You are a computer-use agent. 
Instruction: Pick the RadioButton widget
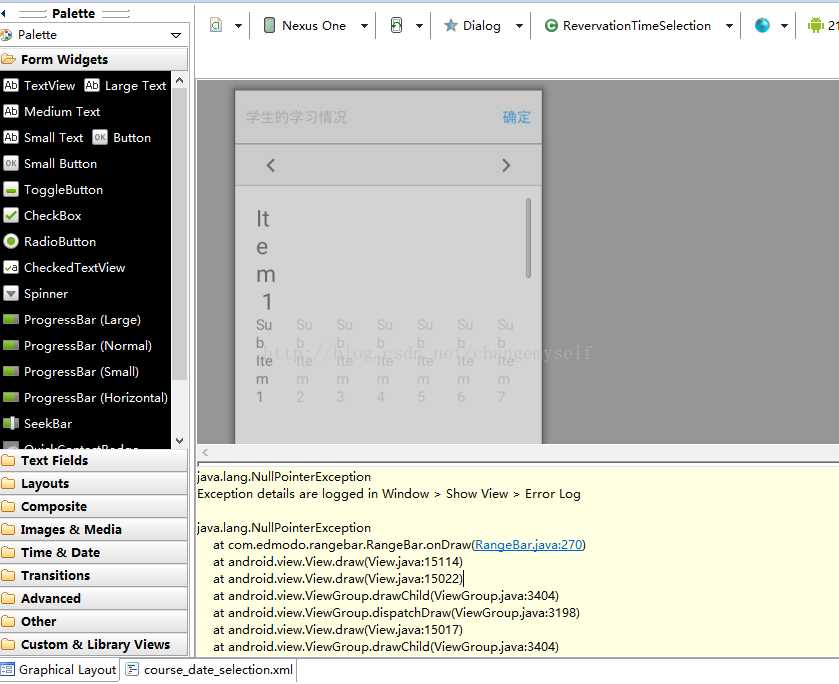tap(50, 241)
